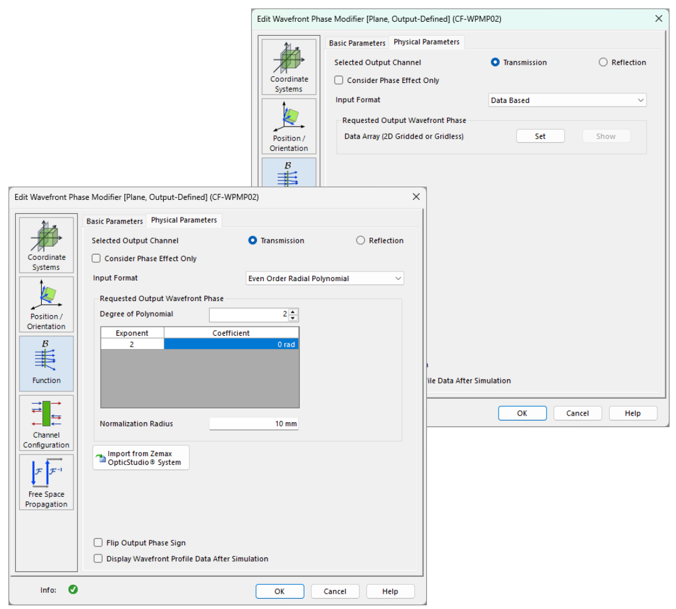Image resolution: width=676 pixels, height=609 pixels.
Task: Close the front Wavefront Phase Modifier dialog
Action: [416, 197]
